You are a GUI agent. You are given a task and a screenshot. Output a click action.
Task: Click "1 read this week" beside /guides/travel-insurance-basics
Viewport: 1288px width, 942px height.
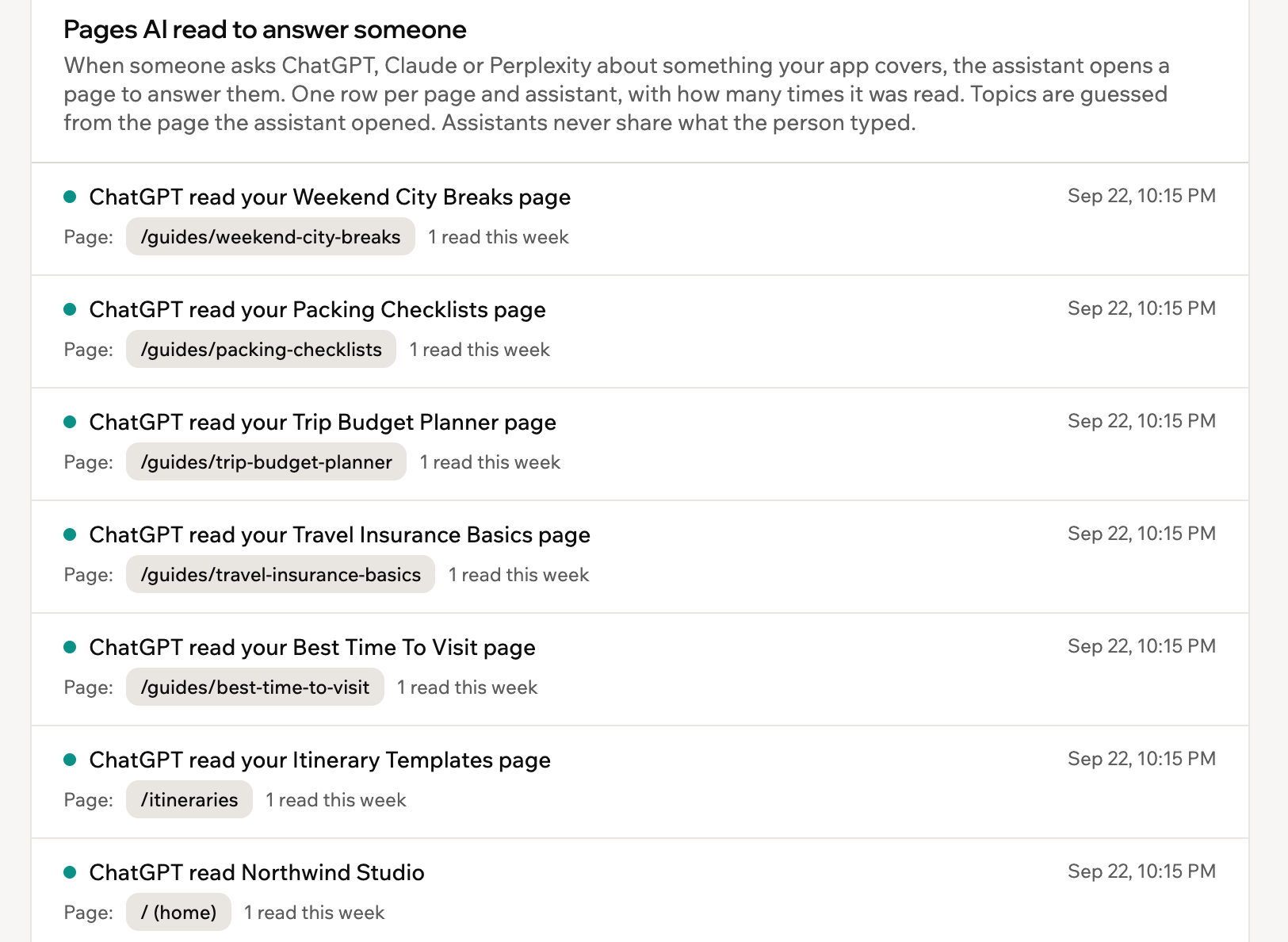pos(518,575)
